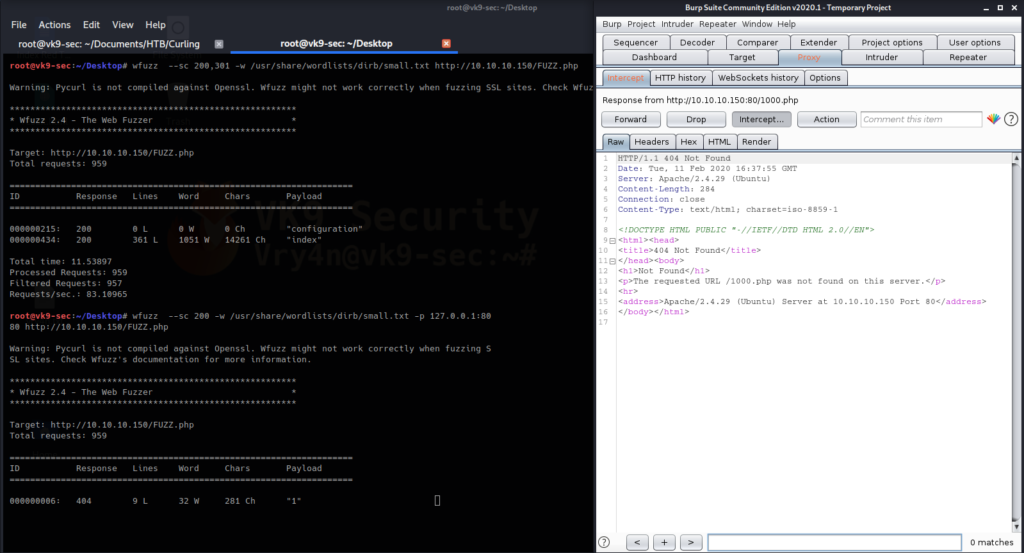The image size is (1024, 553).
Task: Open the Project menu in Burp Suite
Action: (x=641, y=24)
